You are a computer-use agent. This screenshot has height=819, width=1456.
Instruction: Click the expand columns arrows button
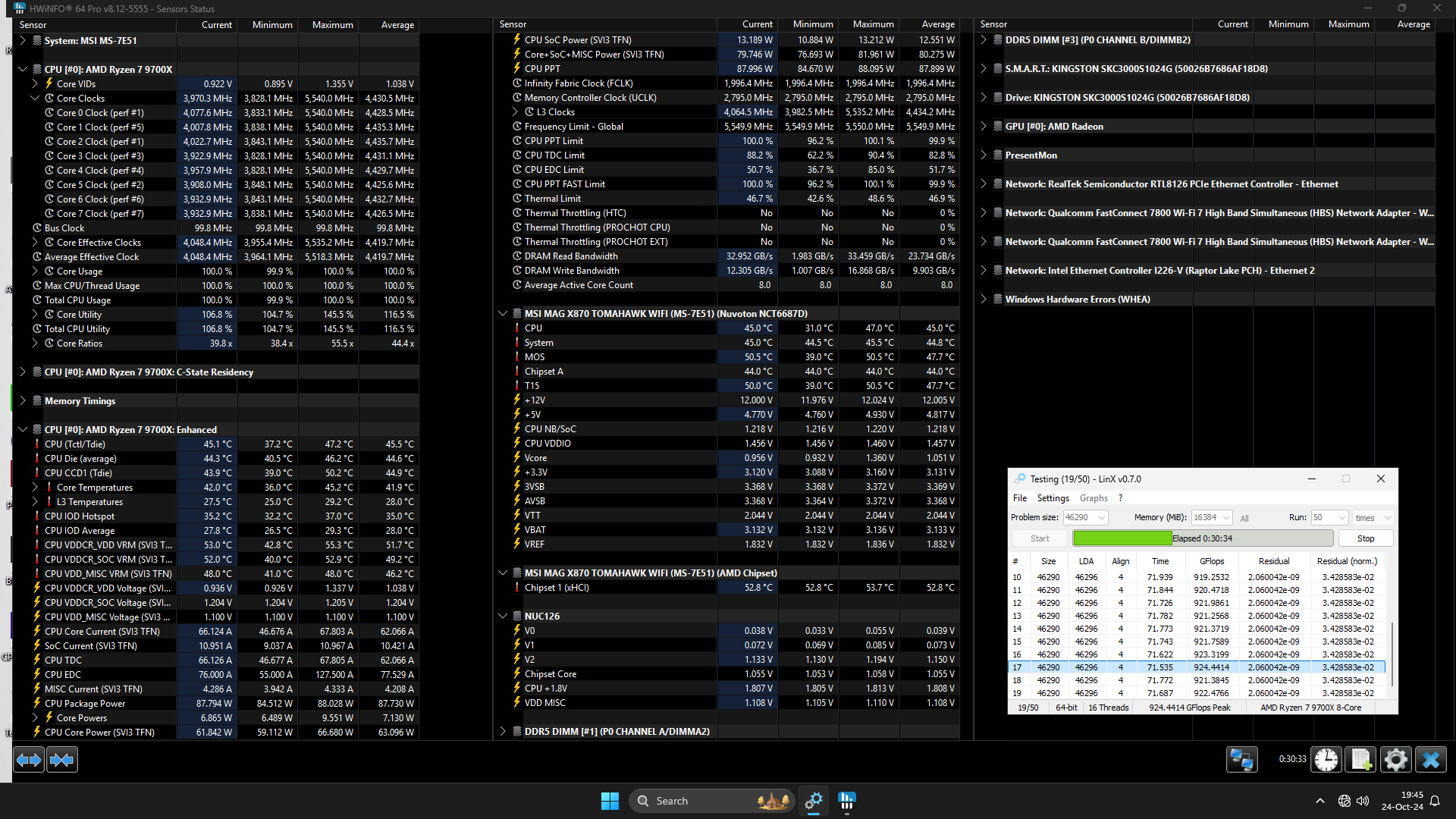tap(29, 760)
